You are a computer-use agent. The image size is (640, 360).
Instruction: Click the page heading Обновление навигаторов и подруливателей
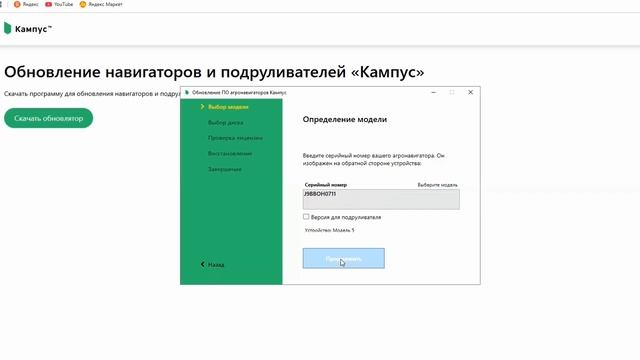click(x=214, y=72)
